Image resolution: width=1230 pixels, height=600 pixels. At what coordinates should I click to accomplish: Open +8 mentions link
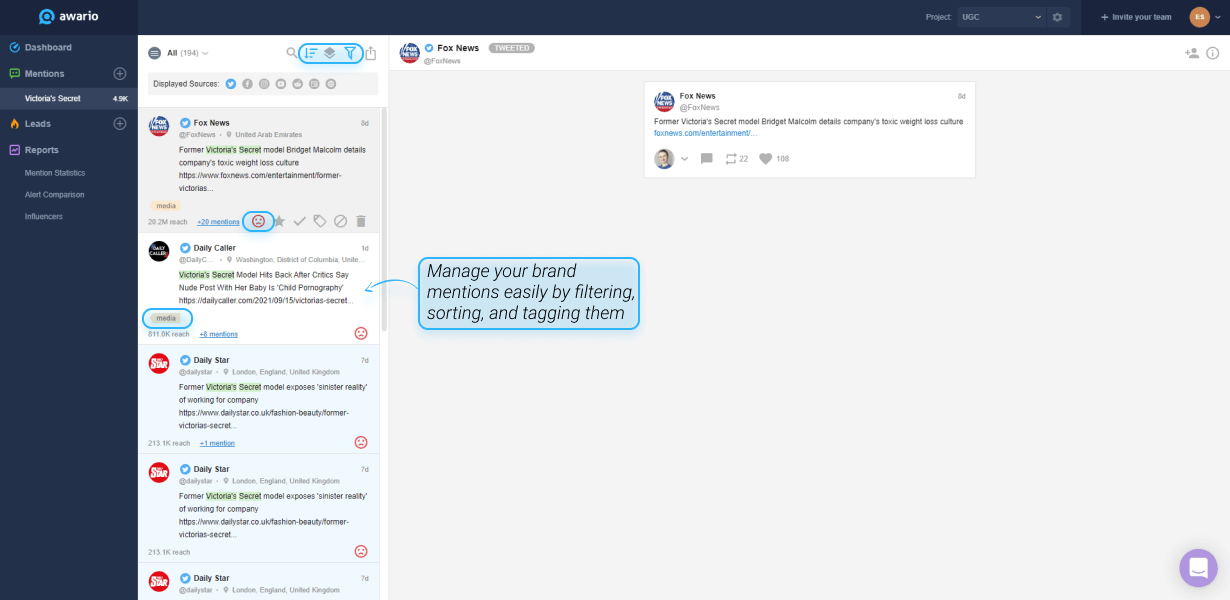click(x=218, y=334)
